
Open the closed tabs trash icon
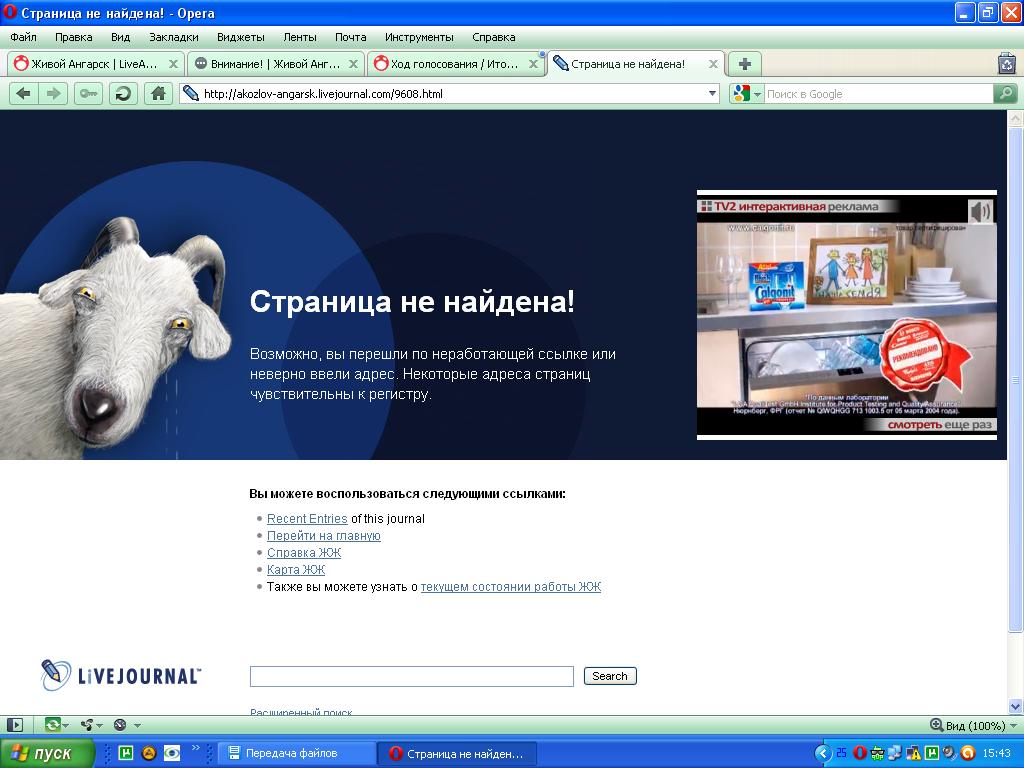tap(1007, 64)
